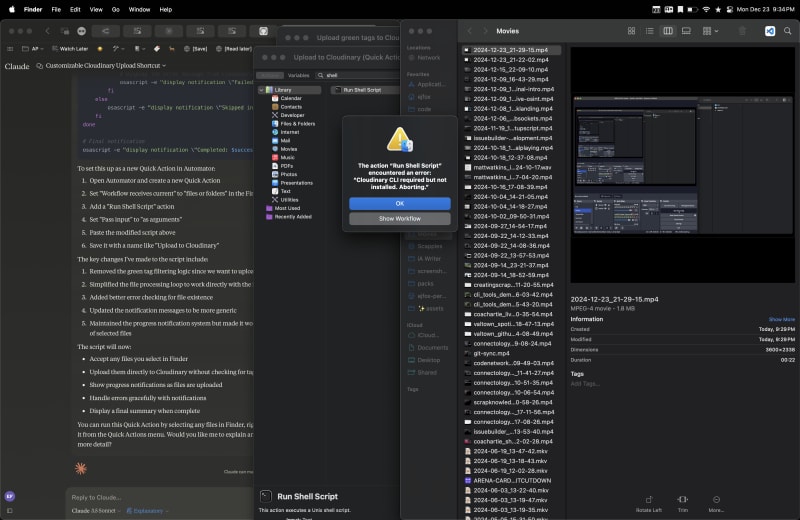800x520 pixels.
Task: Switch Finder to gallery view
Action: click(x=686, y=31)
